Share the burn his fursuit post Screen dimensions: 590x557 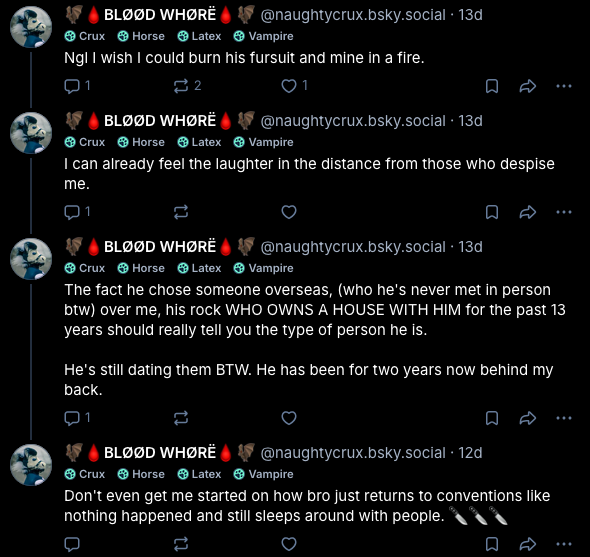point(528,86)
